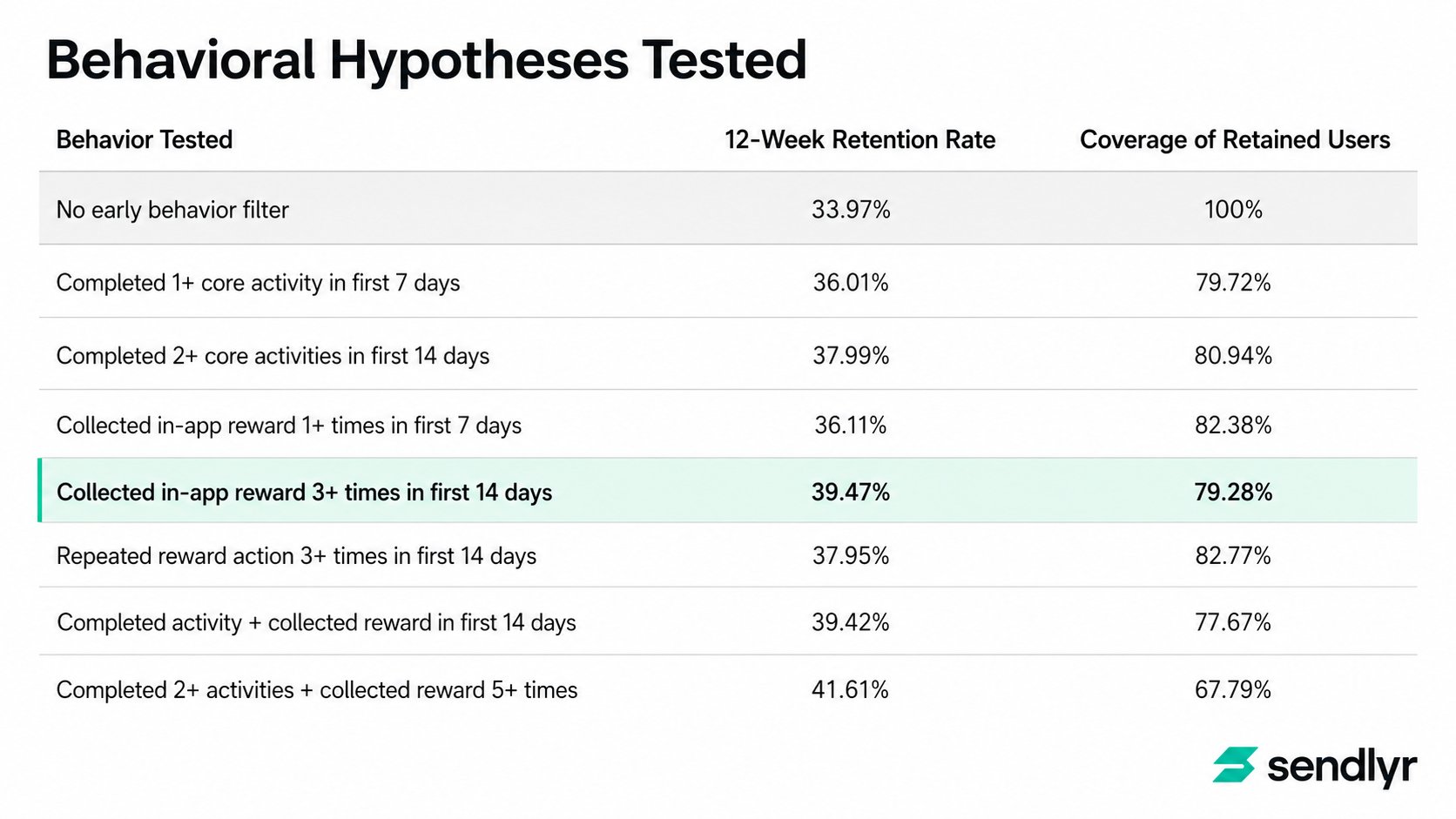Click the 82.38% coverage value

click(x=1233, y=426)
